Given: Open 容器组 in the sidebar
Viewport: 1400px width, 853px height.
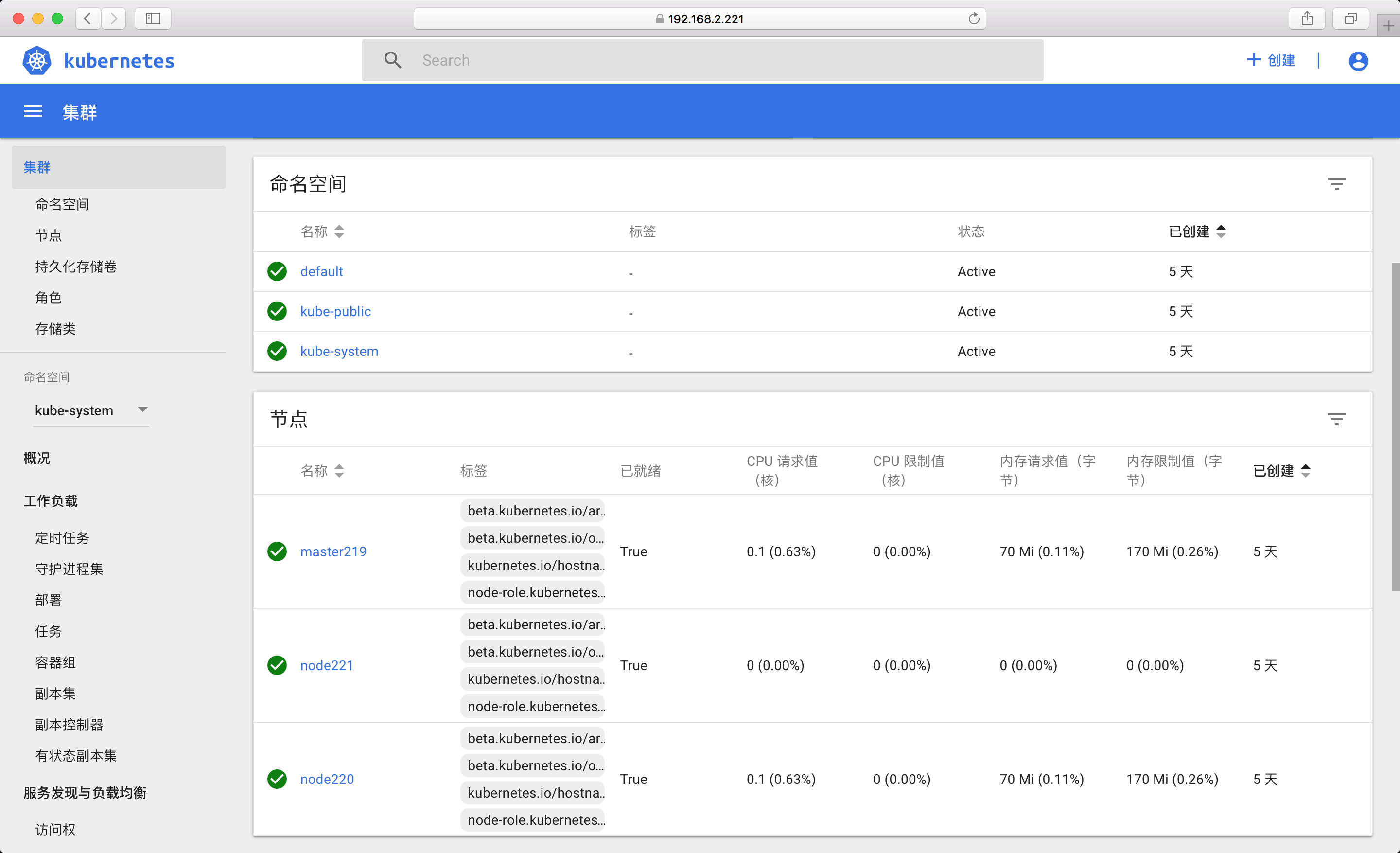Looking at the screenshot, I should pyautogui.click(x=55, y=663).
